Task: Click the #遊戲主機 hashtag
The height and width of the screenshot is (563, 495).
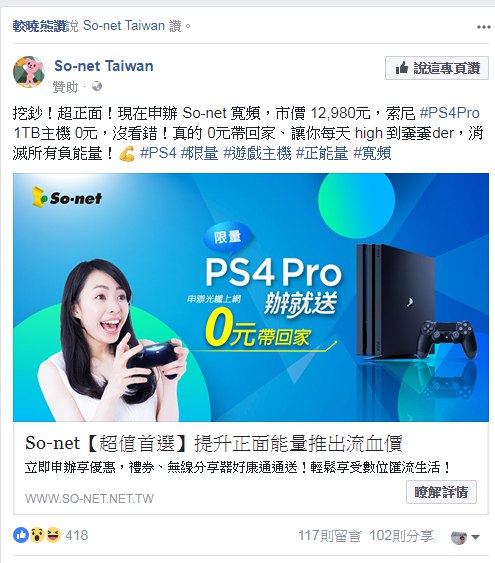Action: [257, 154]
